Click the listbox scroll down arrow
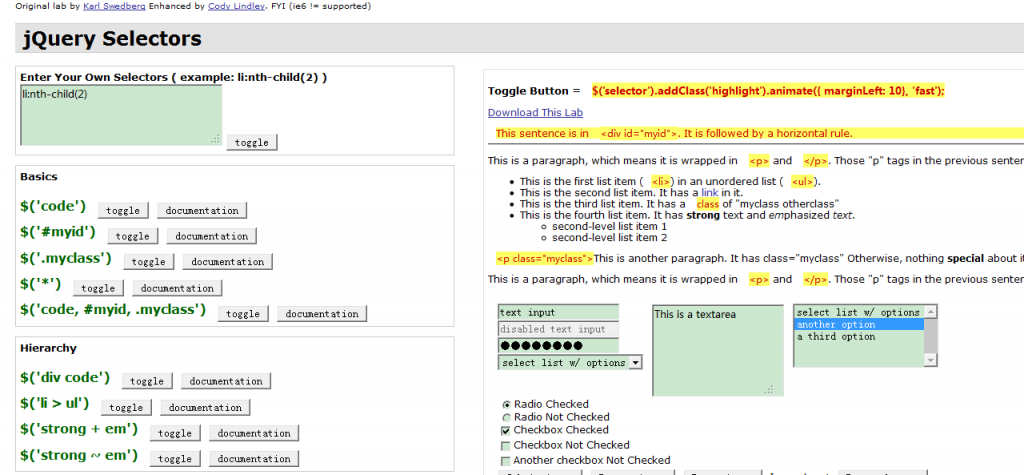This screenshot has width=1024, height=475. click(931, 360)
